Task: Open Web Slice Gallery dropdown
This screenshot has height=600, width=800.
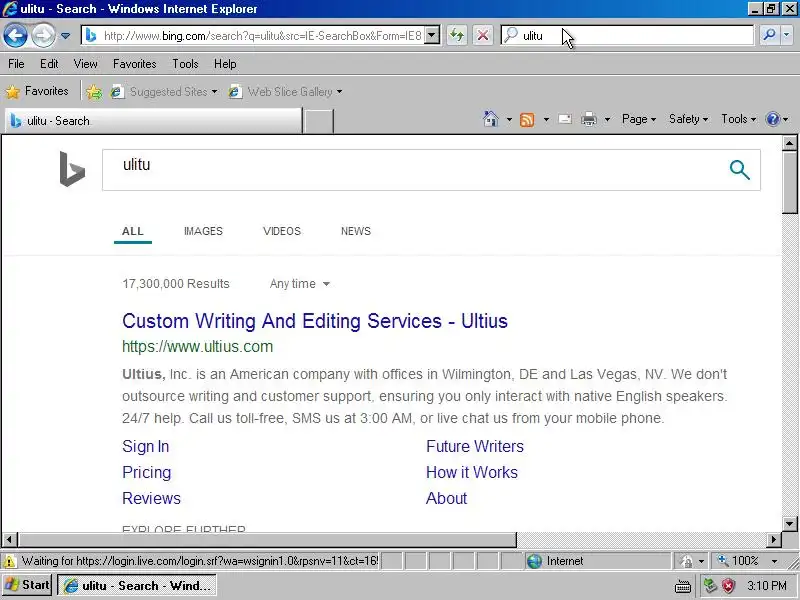Action: (285, 92)
